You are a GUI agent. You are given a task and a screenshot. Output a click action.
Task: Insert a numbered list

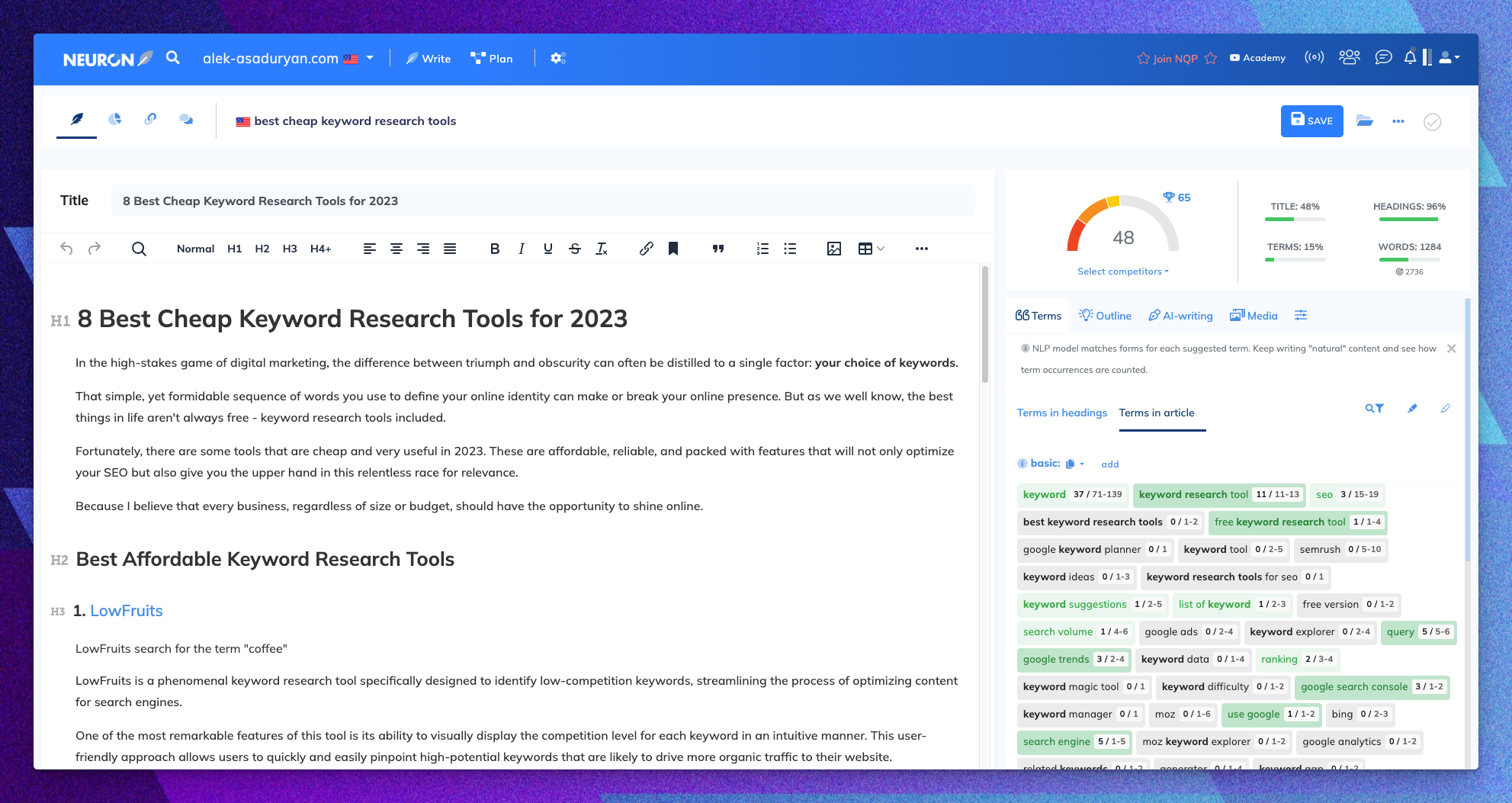[762, 249]
